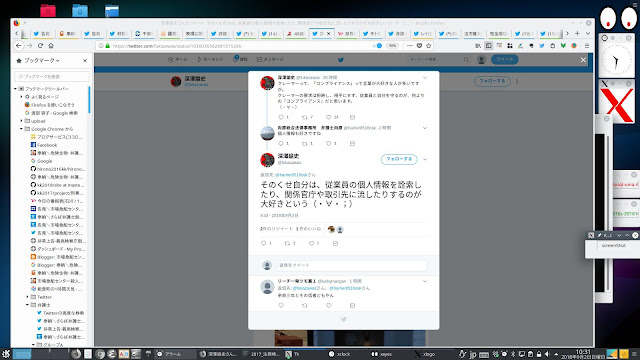Switch to the tab with orange lock icon
The width and height of the screenshot is (640, 360).
(67, 33)
